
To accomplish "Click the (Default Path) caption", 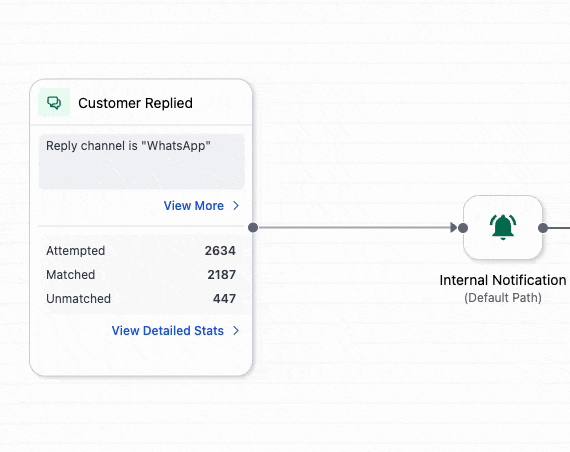I will 503,298.
